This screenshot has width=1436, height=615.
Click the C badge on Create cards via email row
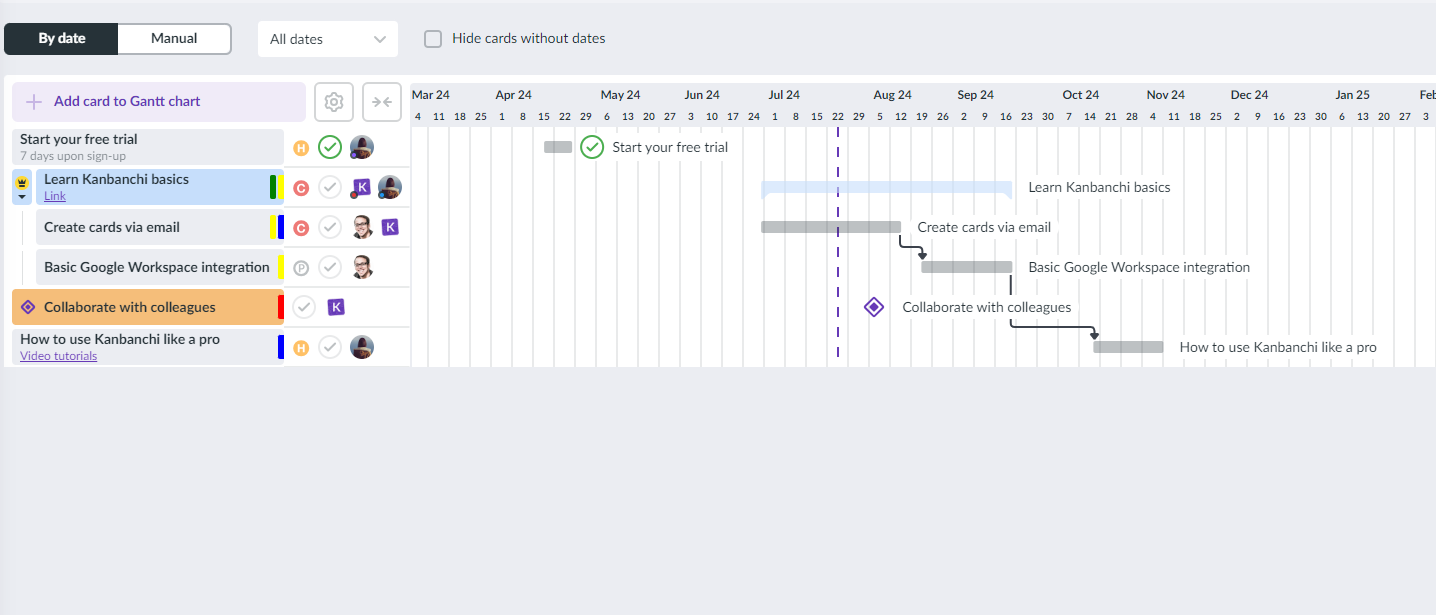301,228
